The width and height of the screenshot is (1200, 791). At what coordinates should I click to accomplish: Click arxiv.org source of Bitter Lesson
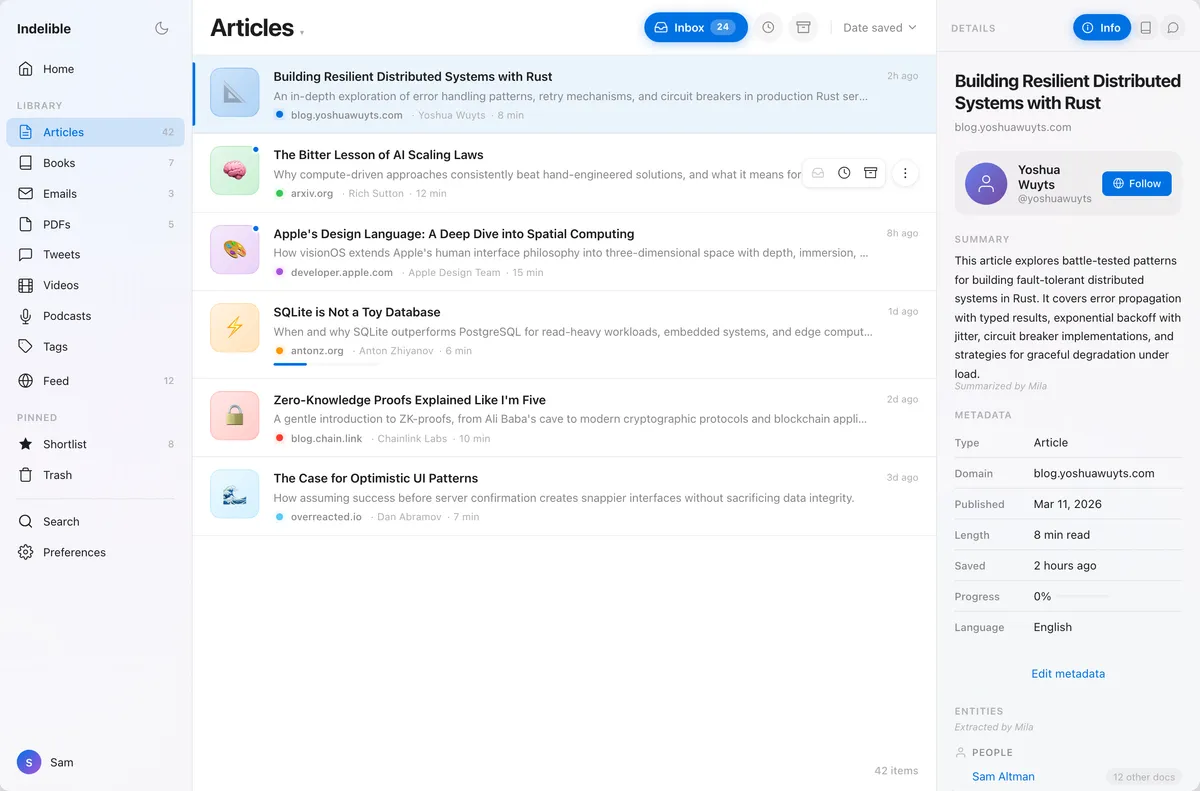click(312, 193)
